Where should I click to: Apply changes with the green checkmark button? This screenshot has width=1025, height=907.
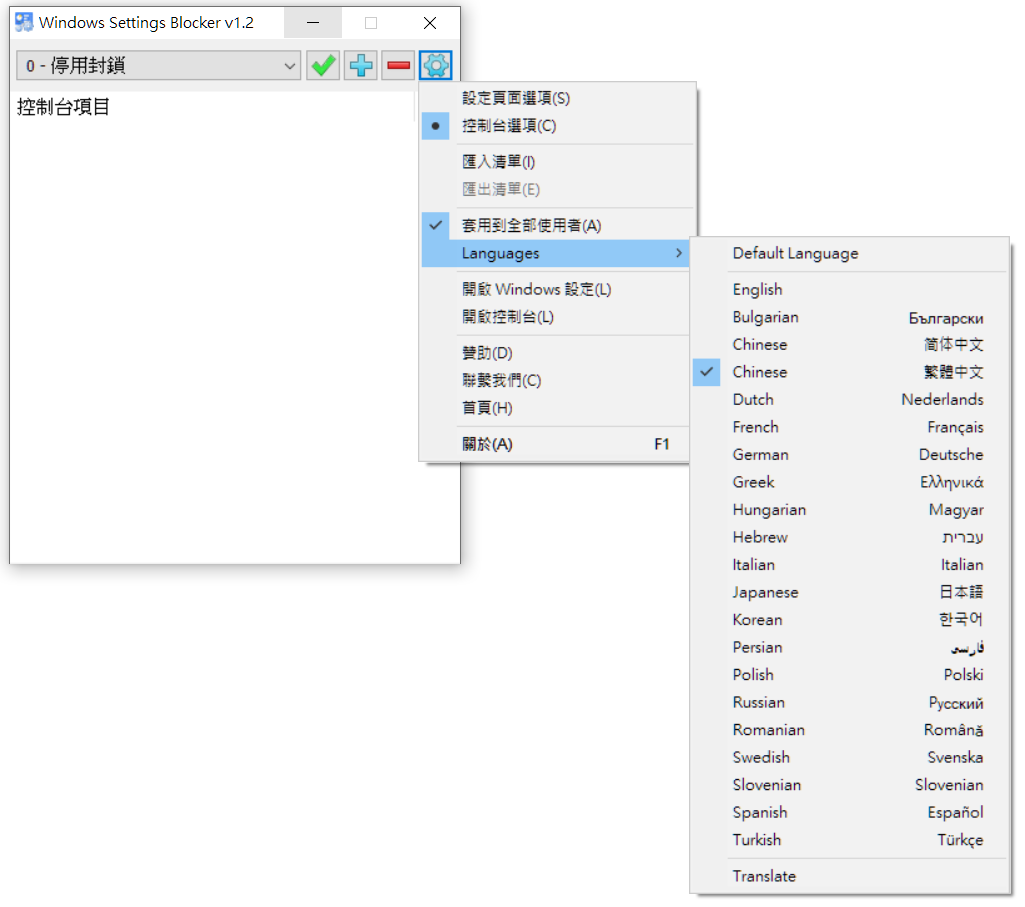pos(322,65)
